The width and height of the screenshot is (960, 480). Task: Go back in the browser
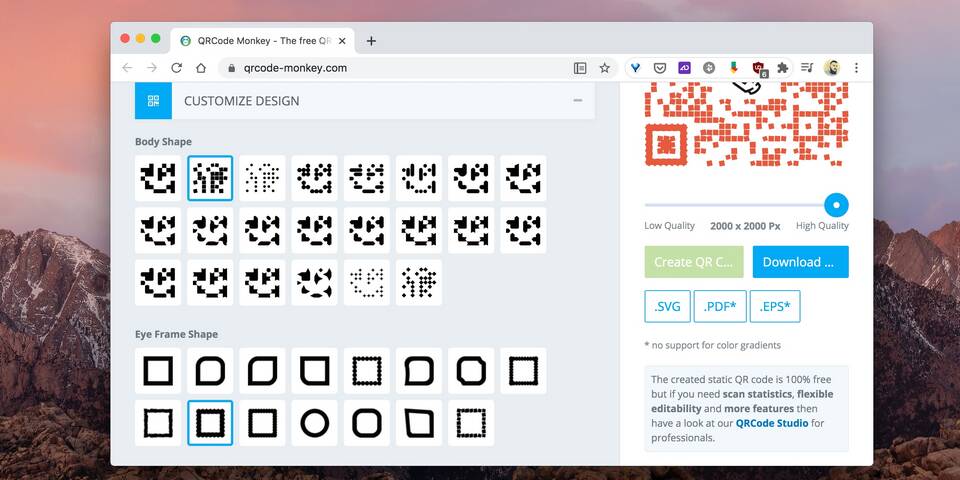coord(127,68)
